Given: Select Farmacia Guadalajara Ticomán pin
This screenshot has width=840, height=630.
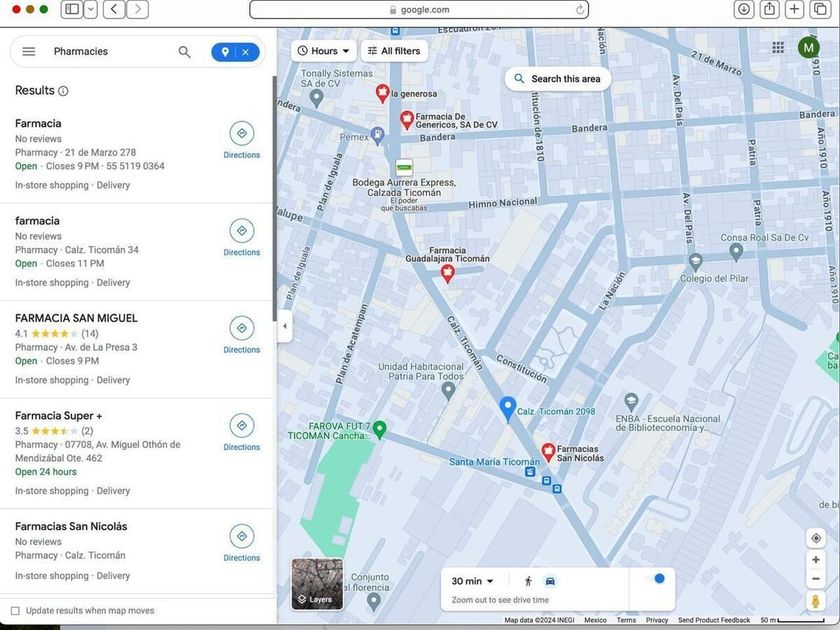Looking at the screenshot, I should pos(447,274).
